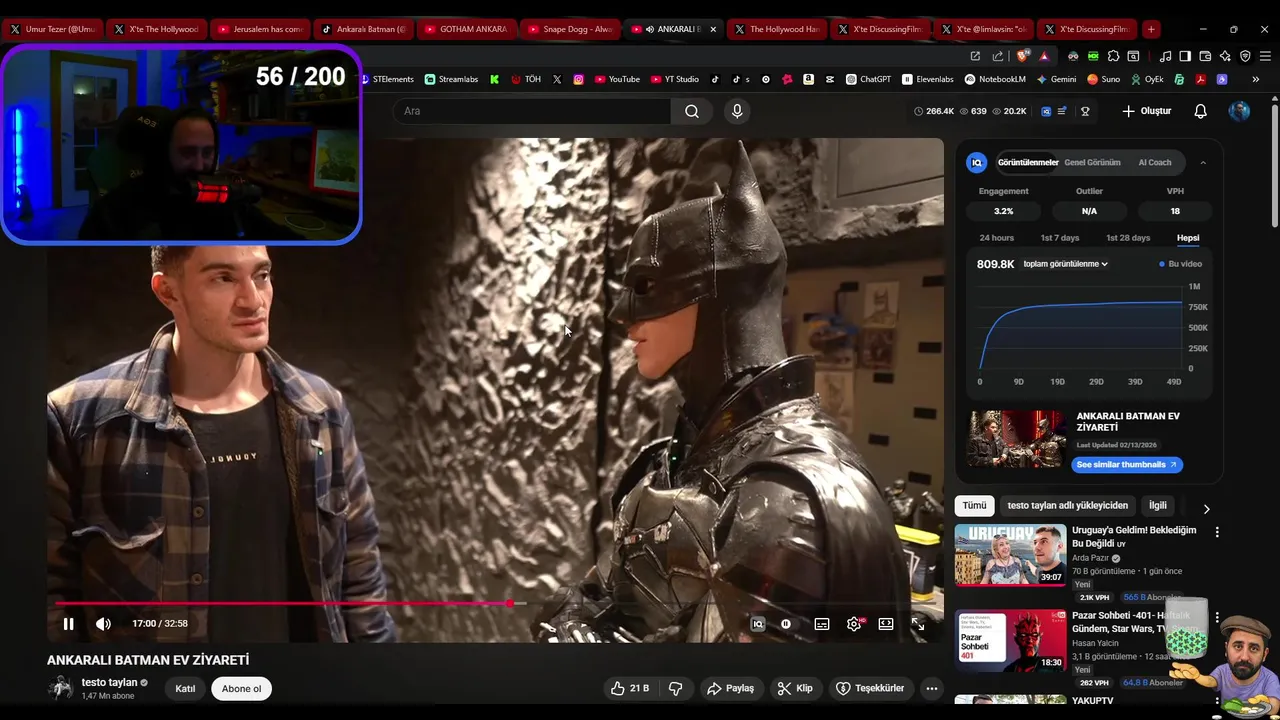Open the player settings gear
The height and width of the screenshot is (720, 1280).
pyautogui.click(x=854, y=624)
